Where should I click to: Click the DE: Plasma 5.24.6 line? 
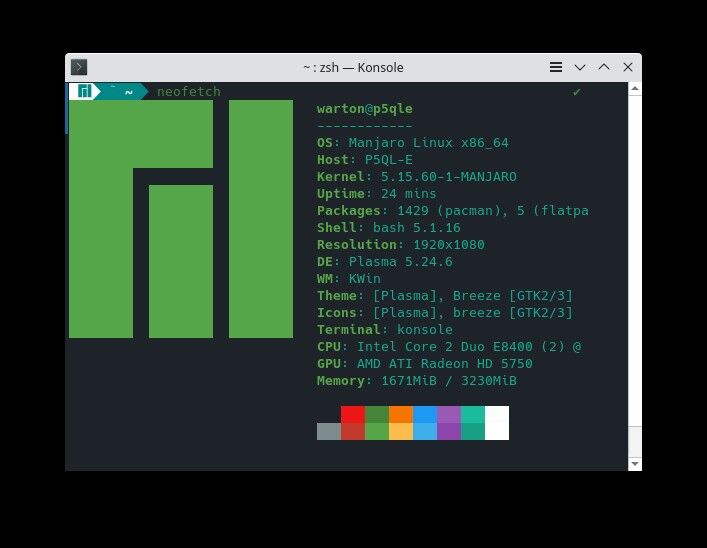pos(385,262)
